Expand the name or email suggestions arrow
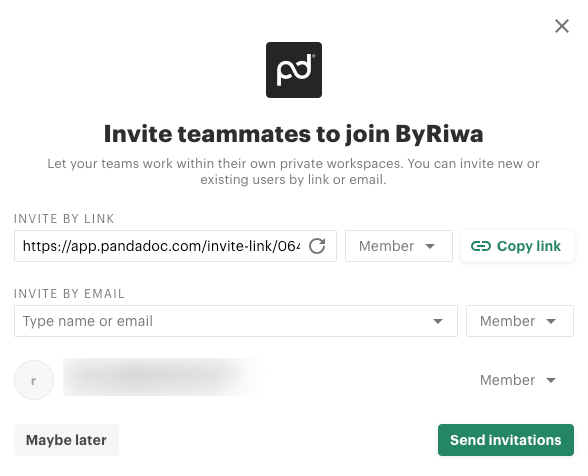 [438, 321]
